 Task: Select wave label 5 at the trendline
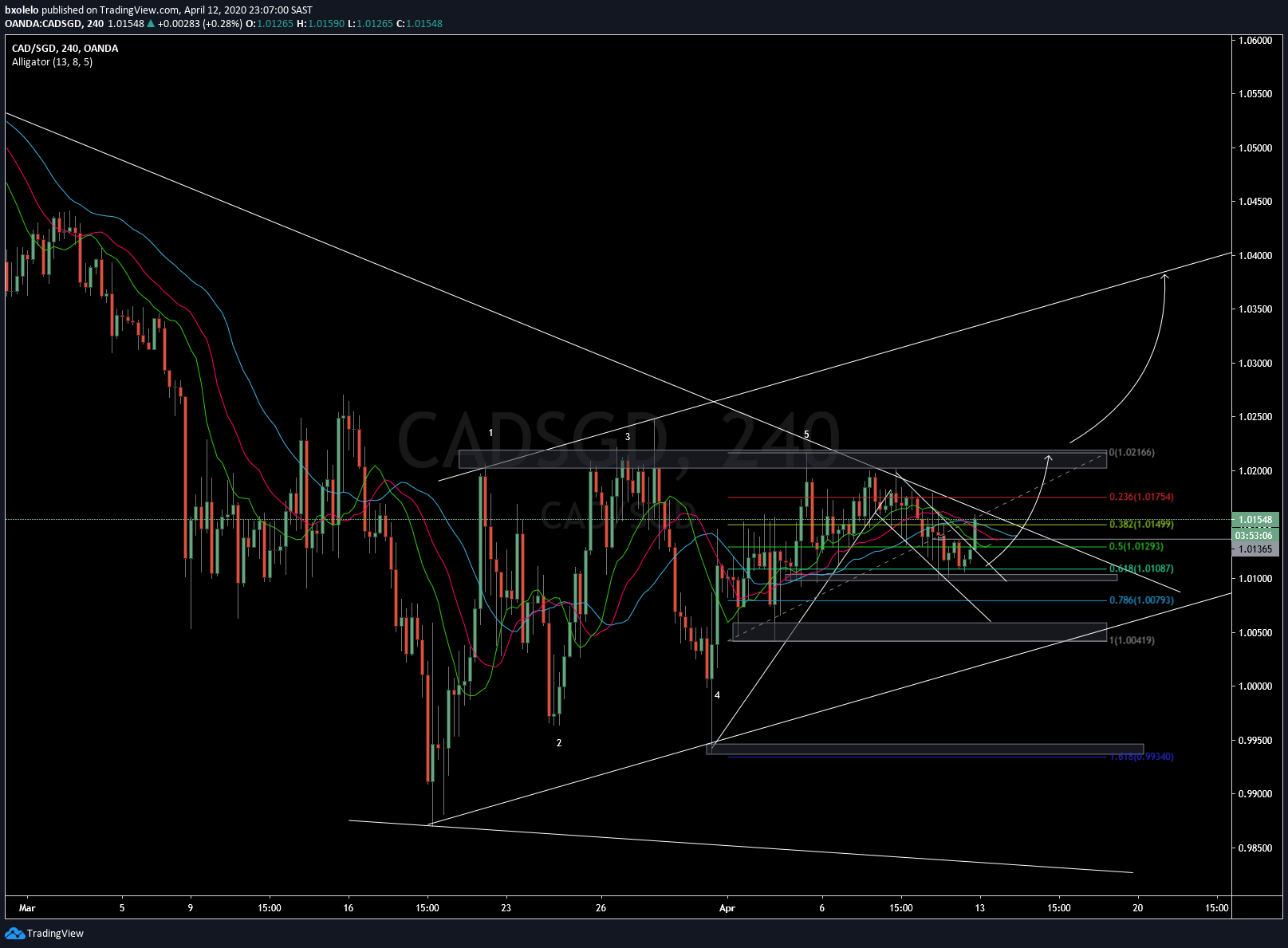(806, 435)
